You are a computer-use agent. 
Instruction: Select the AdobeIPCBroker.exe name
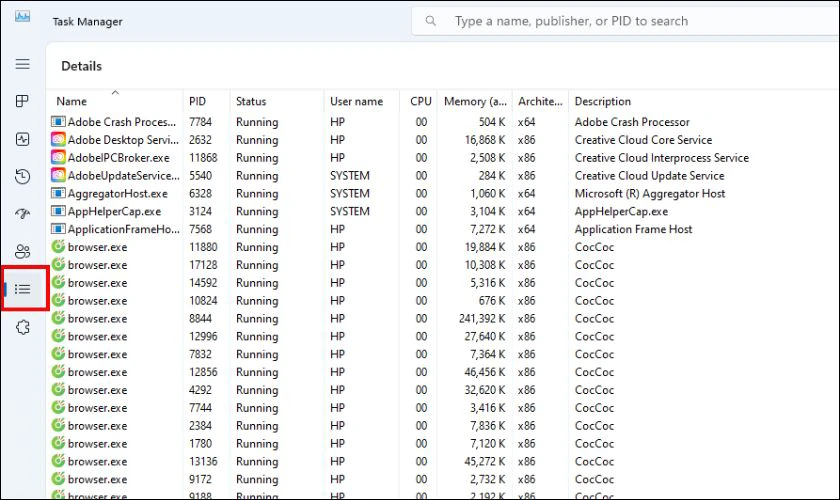click(118, 158)
